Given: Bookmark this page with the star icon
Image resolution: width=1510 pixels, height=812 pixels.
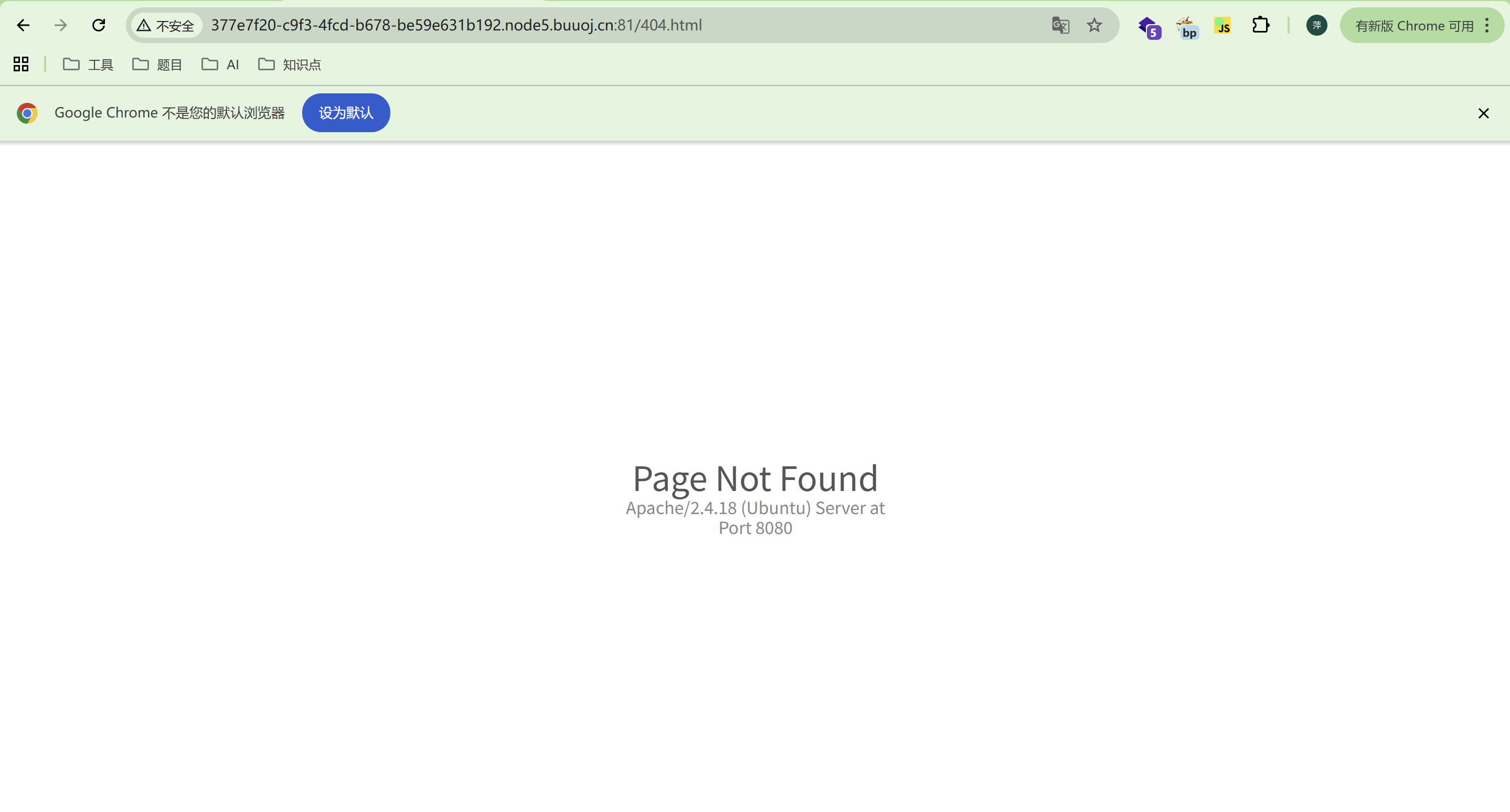Looking at the screenshot, I should click(1094, 25).
